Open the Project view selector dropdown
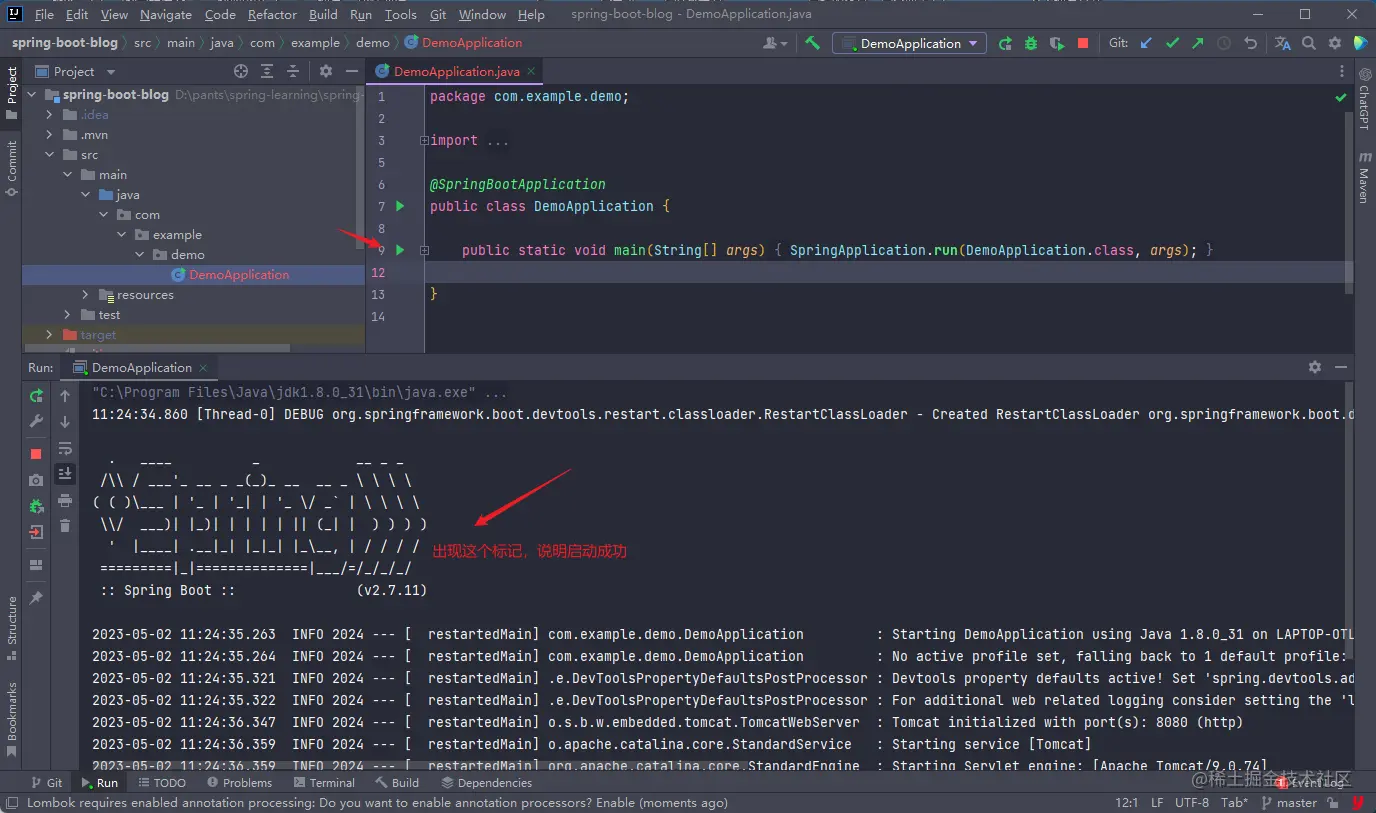Image resolution: width=1376 pixels, height=813 pixels. click(76, 71)
